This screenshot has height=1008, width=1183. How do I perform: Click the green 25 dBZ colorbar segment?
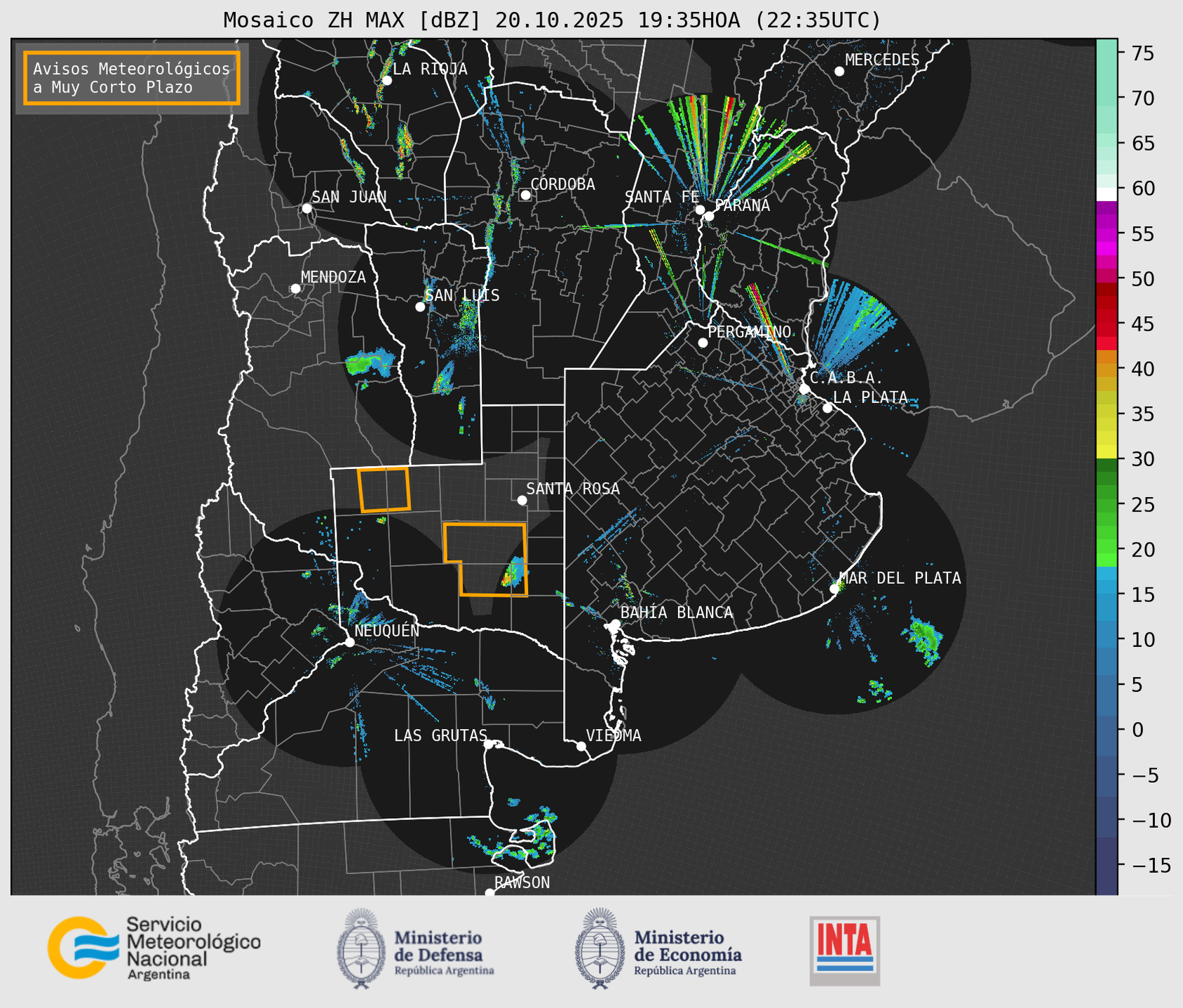[1106, 503]
